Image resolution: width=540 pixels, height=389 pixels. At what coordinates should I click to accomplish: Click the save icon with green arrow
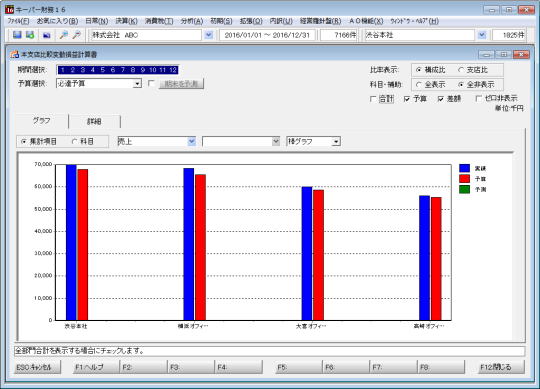(30, 35)
